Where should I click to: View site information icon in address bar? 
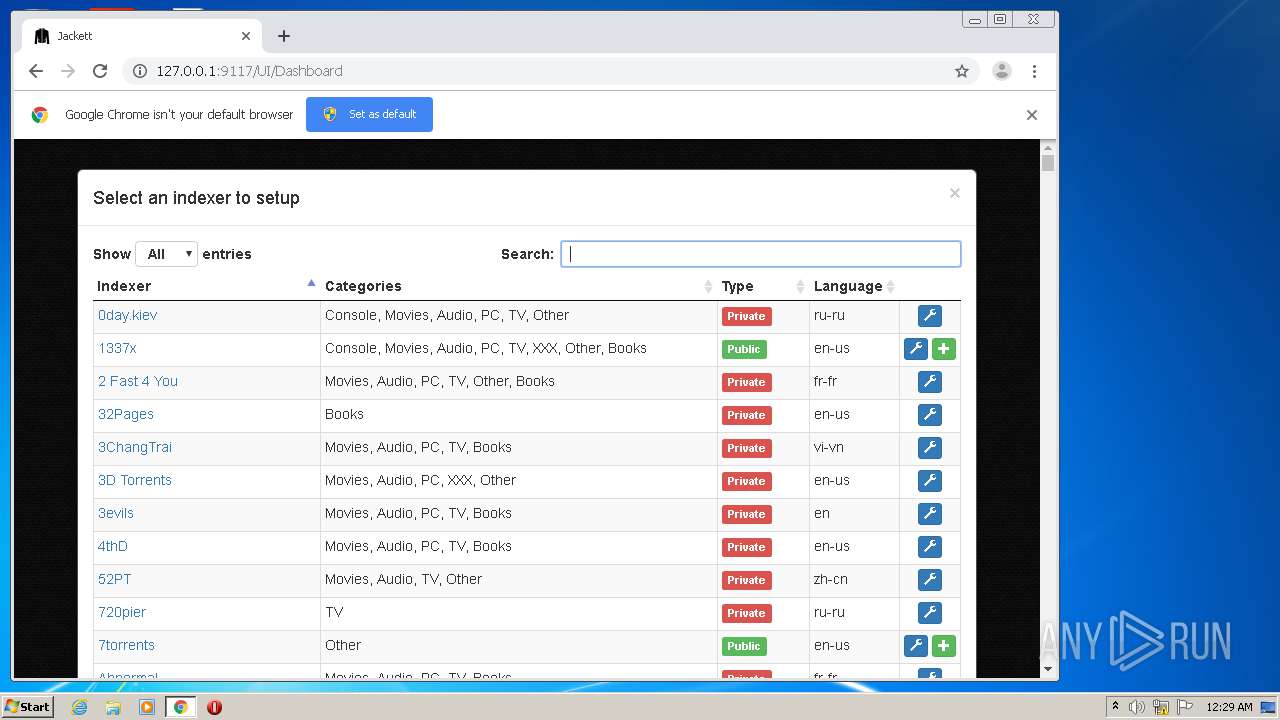pyautogui.click(x=140, y=71)
